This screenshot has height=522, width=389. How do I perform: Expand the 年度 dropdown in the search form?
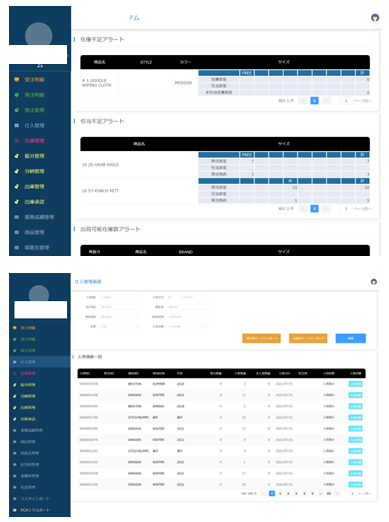[x=119, y=327]
